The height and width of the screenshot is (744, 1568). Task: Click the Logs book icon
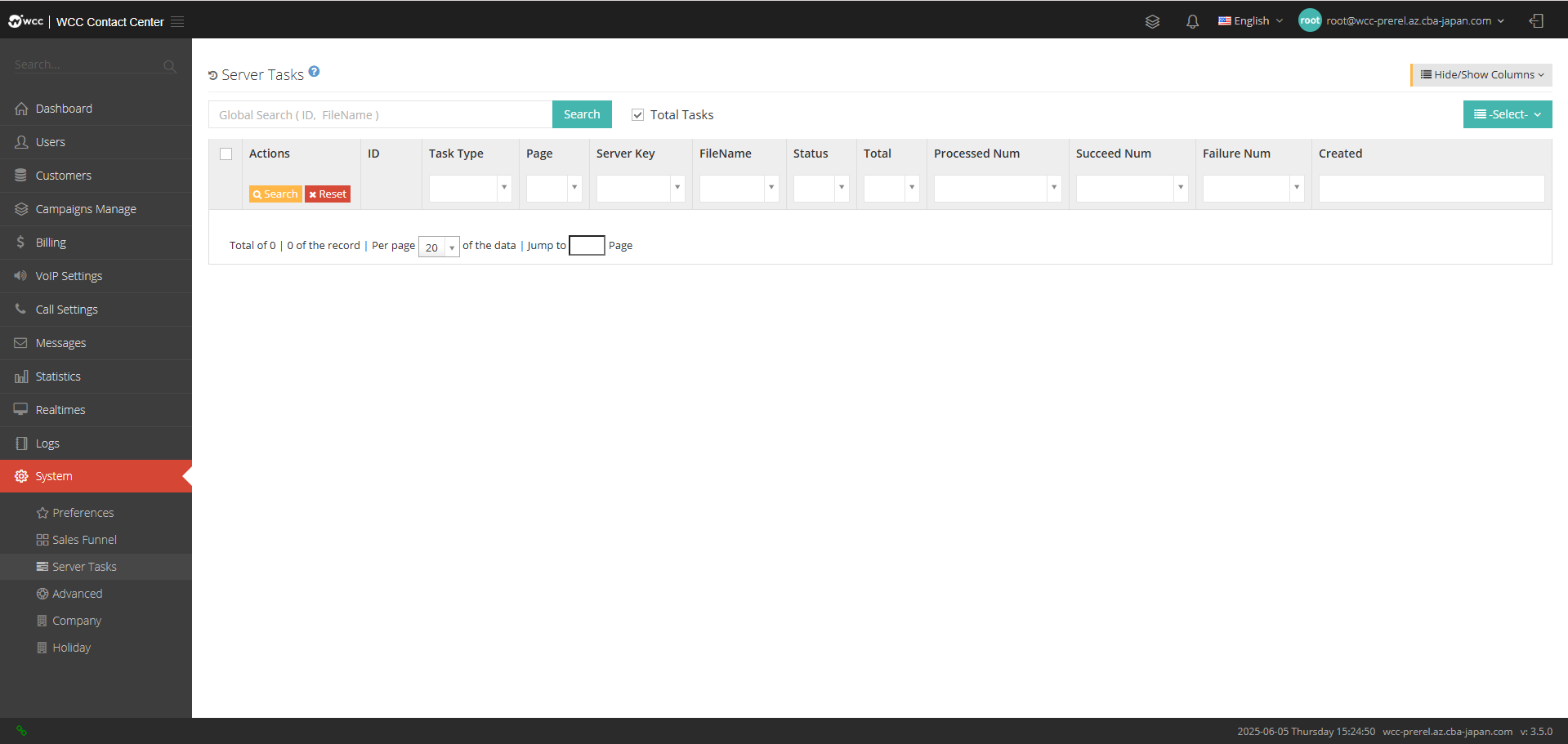(x=21, y=443)
